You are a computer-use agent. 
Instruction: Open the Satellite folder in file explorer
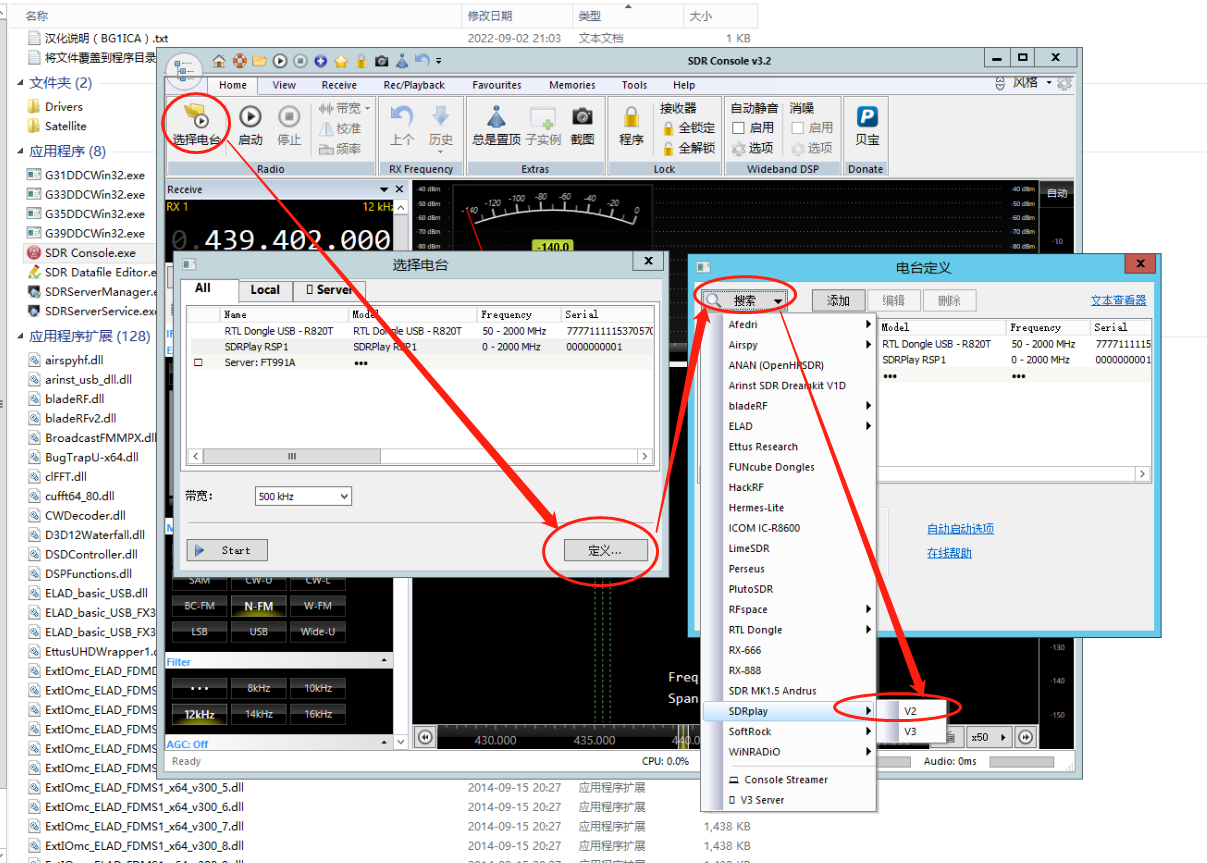66,126
